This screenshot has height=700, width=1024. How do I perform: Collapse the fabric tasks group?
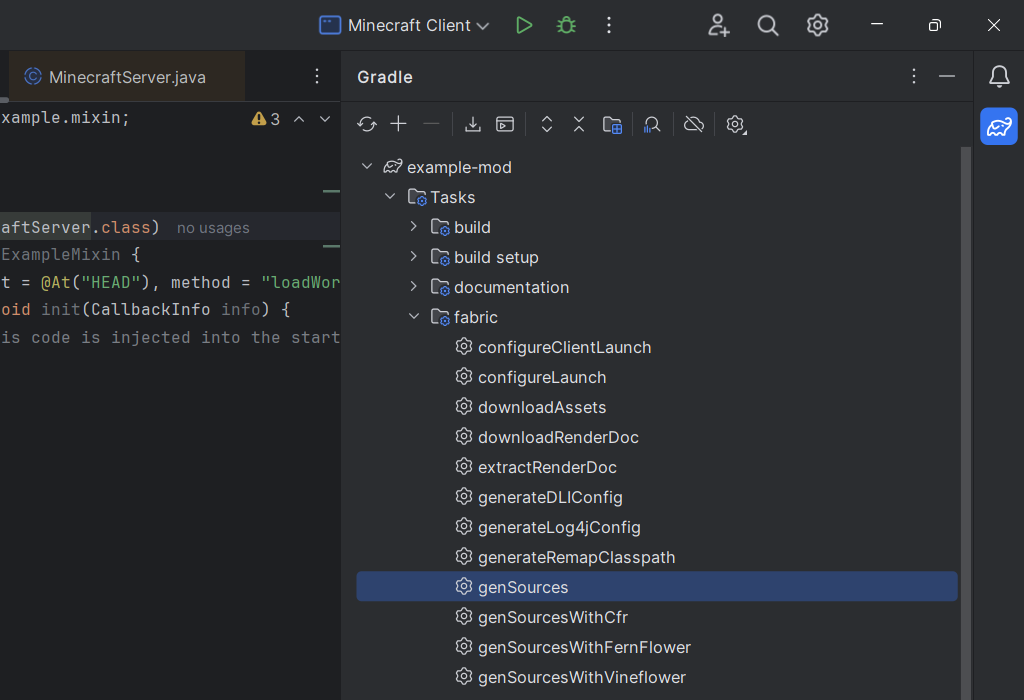point(413,316)
